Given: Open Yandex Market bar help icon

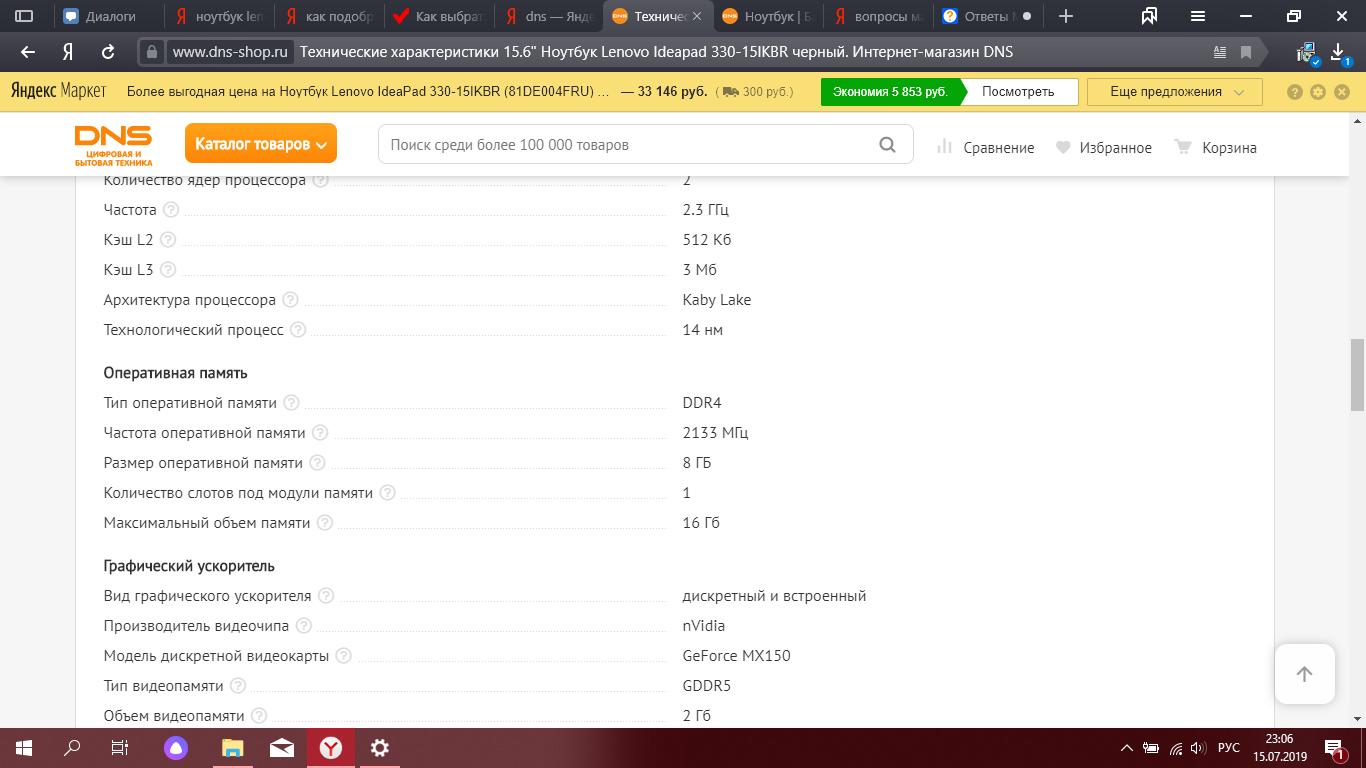Looking at the screenshot, I should point(1295,92).
